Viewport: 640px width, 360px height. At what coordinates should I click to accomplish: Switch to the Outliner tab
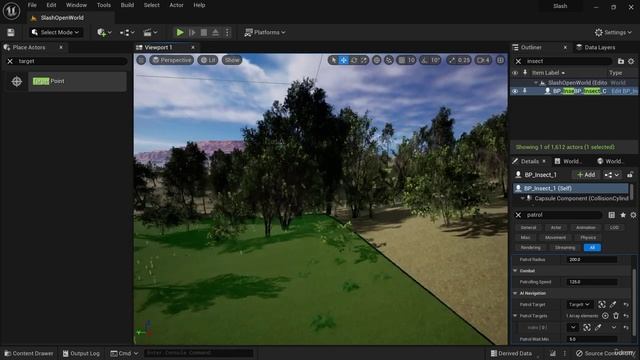click(x=531, y=47)
